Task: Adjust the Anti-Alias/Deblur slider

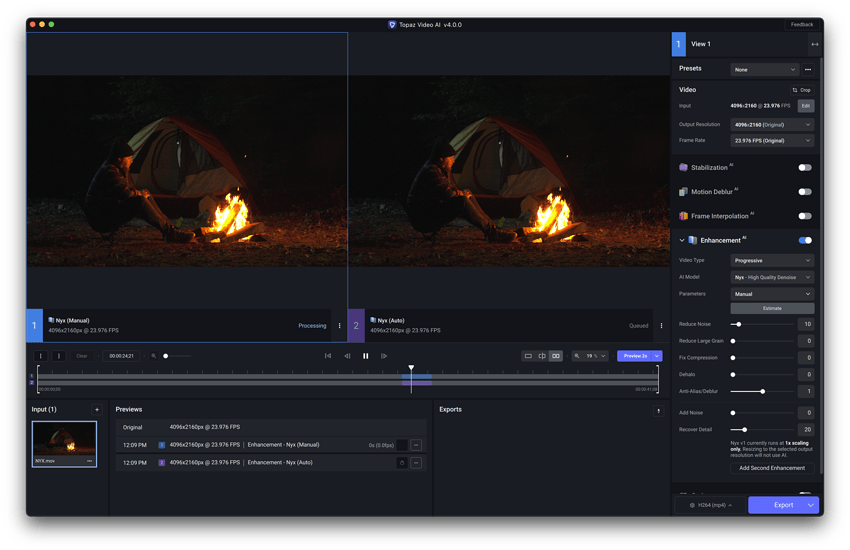Action: pyautogui.click(x=763, y=391)
